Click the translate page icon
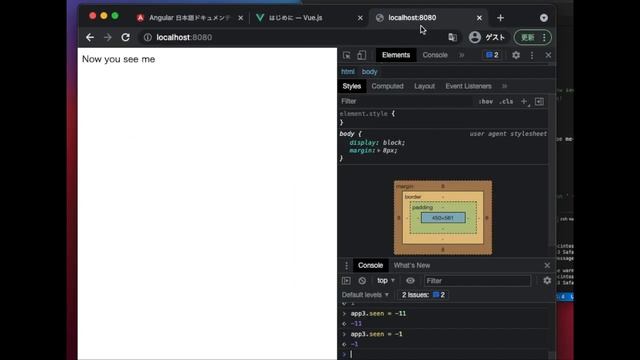 coord(452,37)
